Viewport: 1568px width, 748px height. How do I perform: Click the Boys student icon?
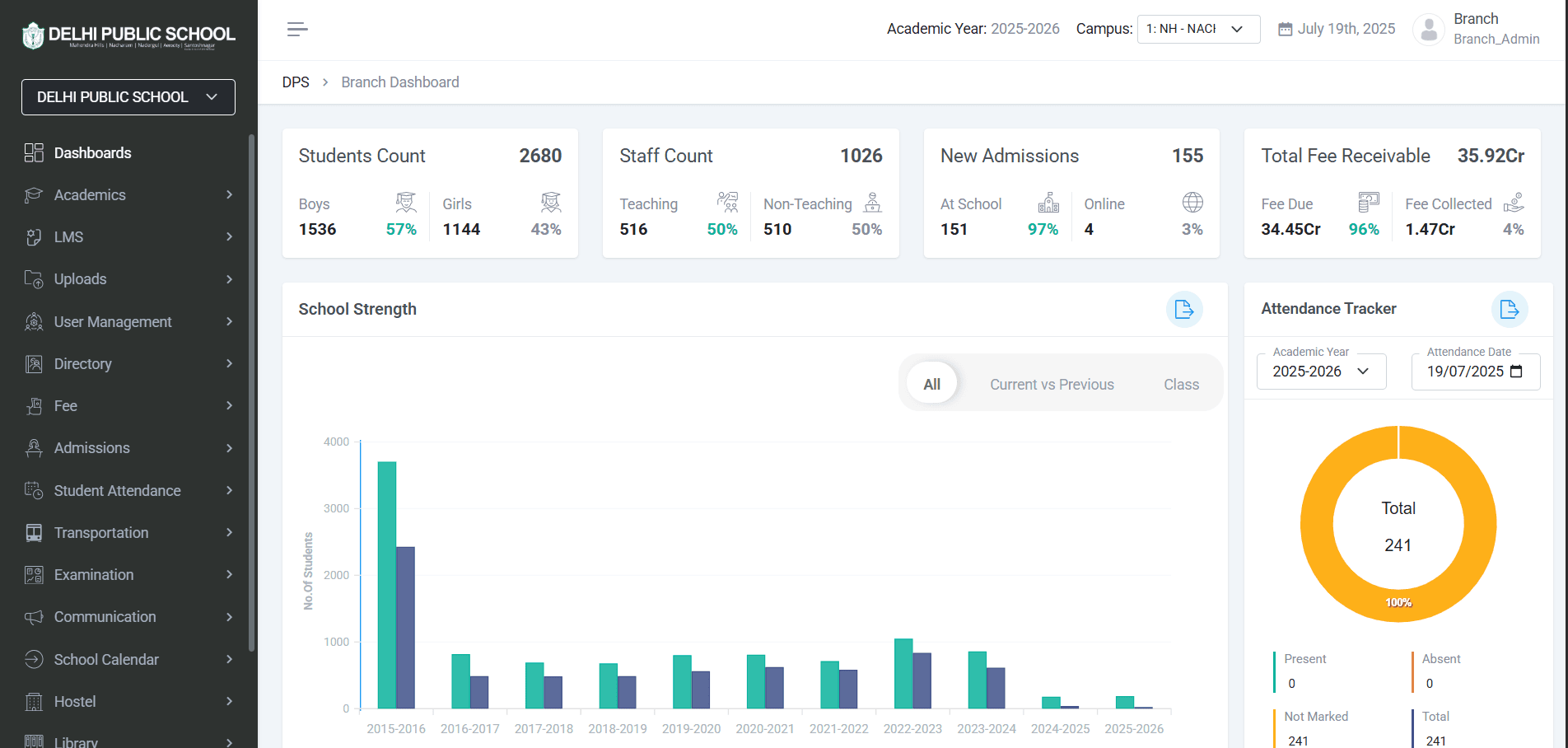pyautogui.click(x=406, y=202)
